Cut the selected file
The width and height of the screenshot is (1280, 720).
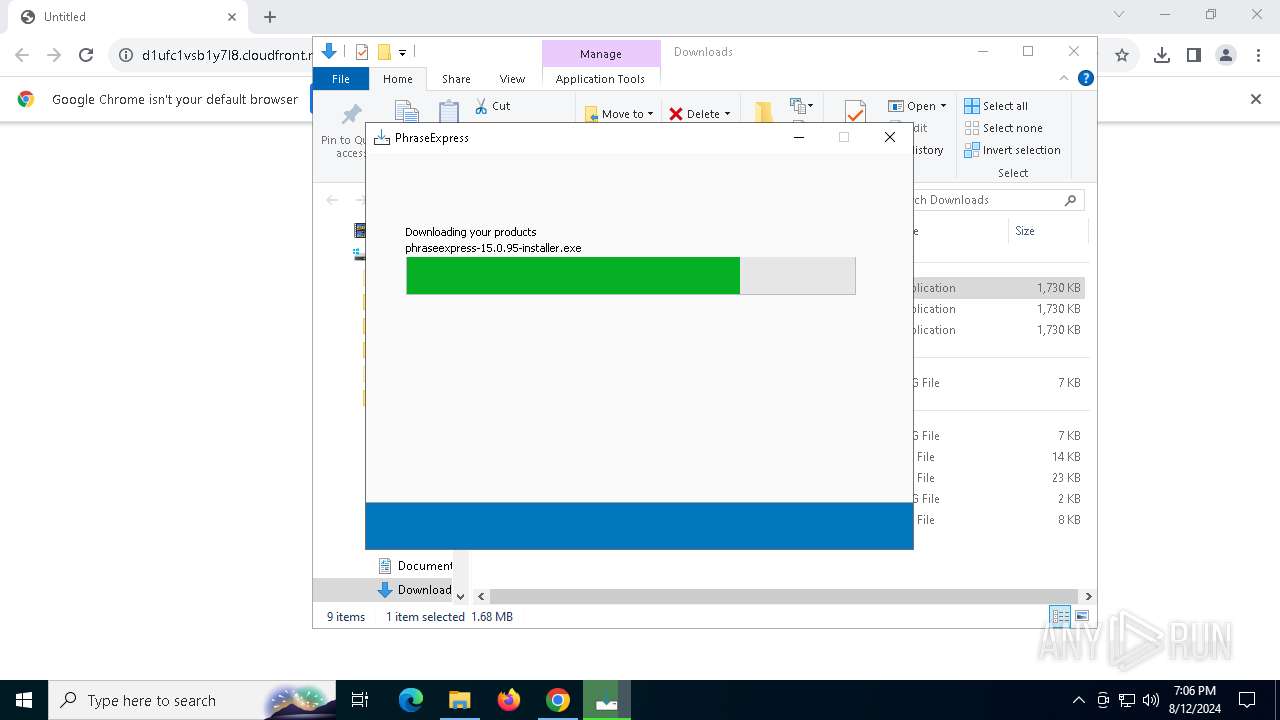click(492, 106)
